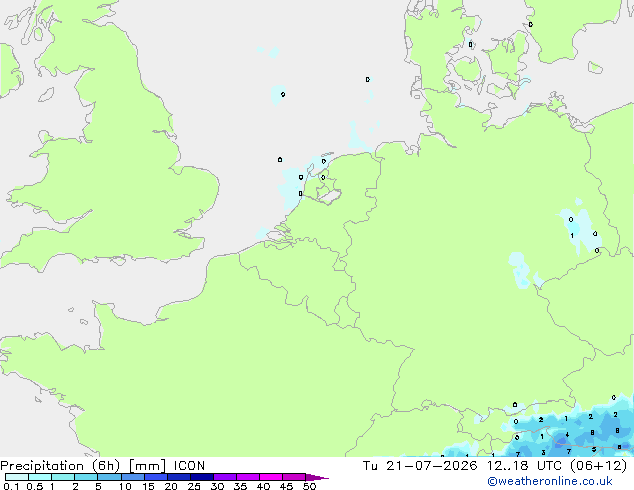Click the "40" legend tick label

click(x=263, y=486)
